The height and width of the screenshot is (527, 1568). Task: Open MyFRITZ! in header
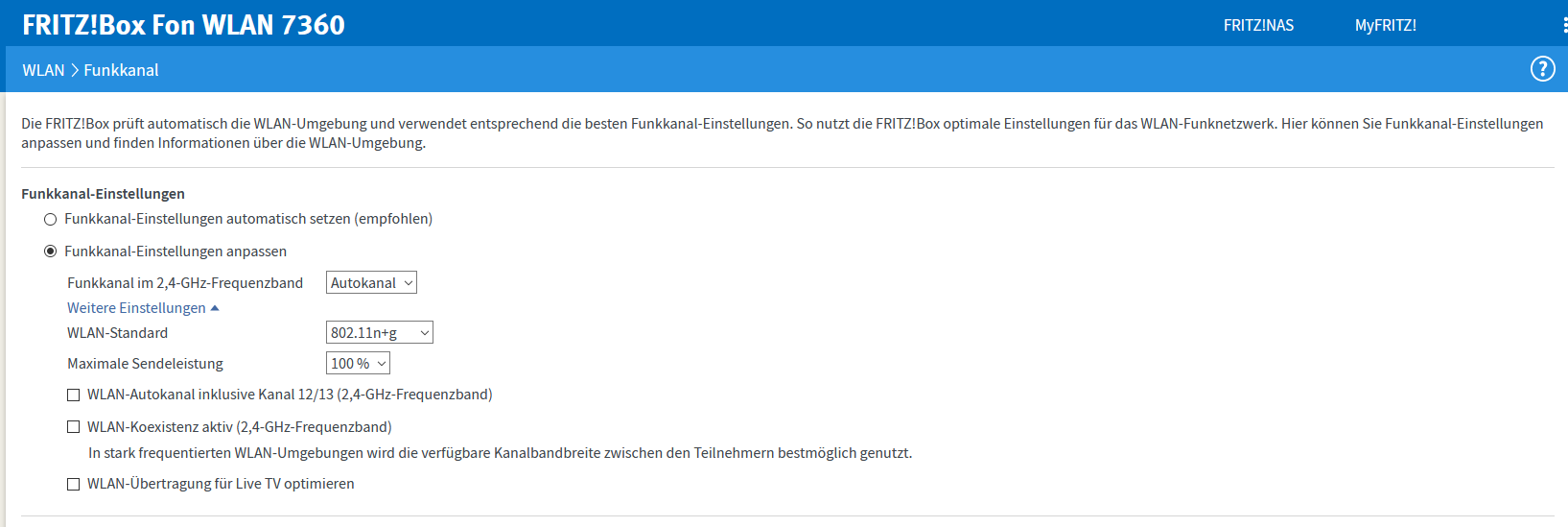coord(1385,25)
